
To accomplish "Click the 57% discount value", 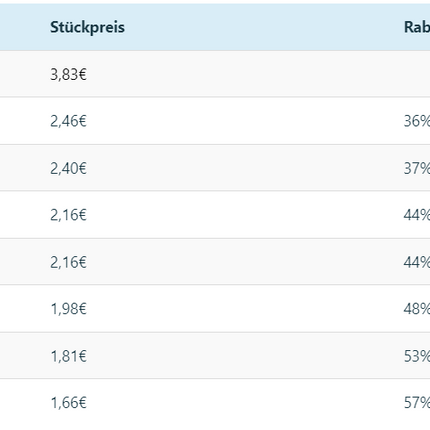I will click(417, 402).
